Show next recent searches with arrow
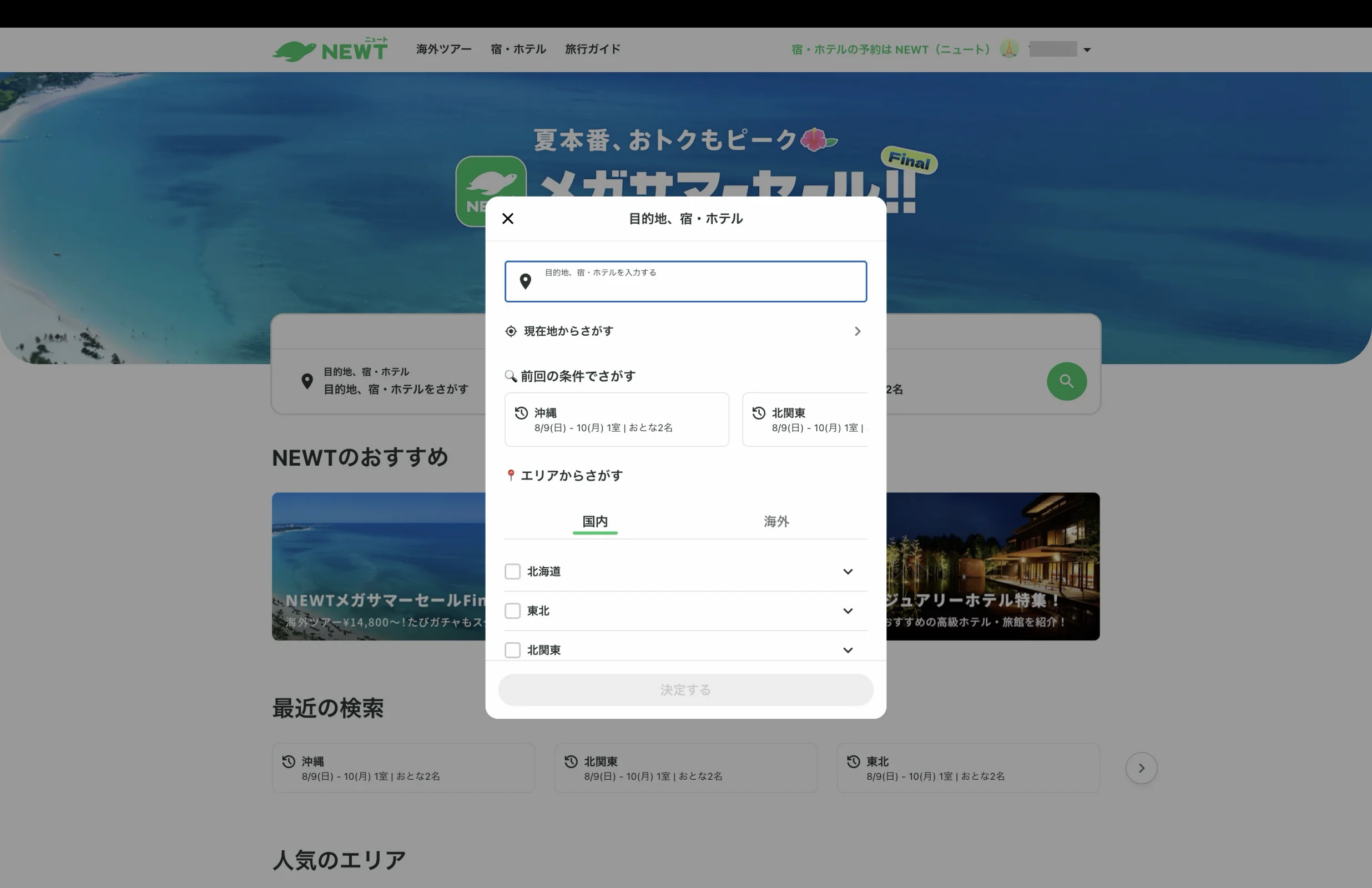 1142,768
